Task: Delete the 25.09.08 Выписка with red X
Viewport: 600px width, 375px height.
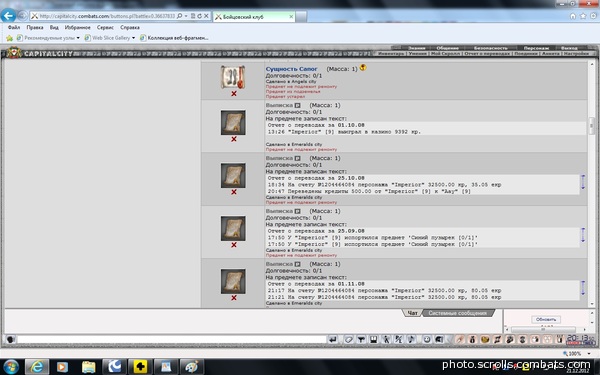Action: (234, 245)
